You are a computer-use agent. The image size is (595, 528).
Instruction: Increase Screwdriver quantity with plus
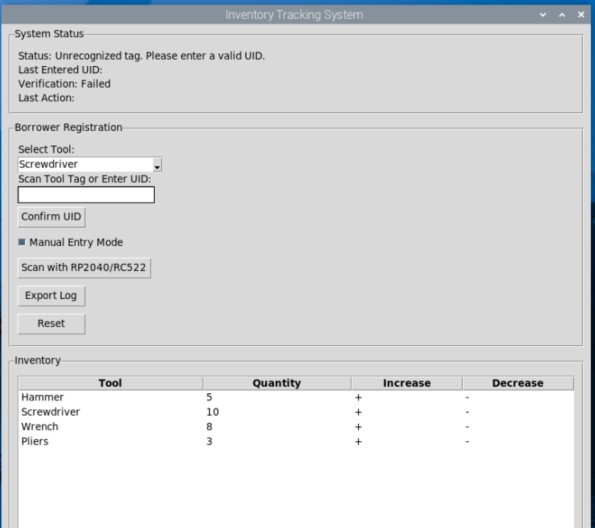tap(358, 412)
